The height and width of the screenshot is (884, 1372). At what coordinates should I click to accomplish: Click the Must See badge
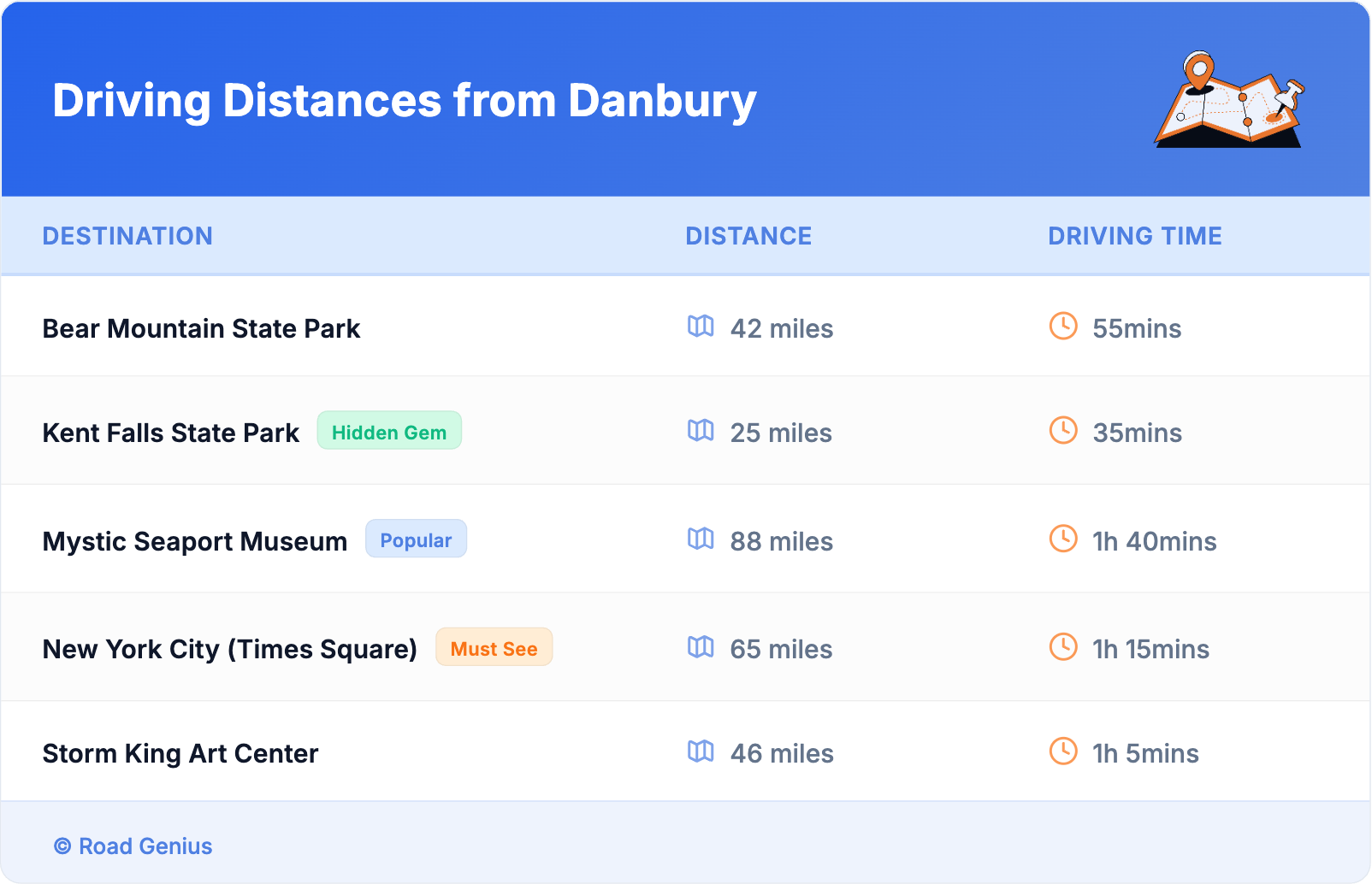tap(494, 648)
